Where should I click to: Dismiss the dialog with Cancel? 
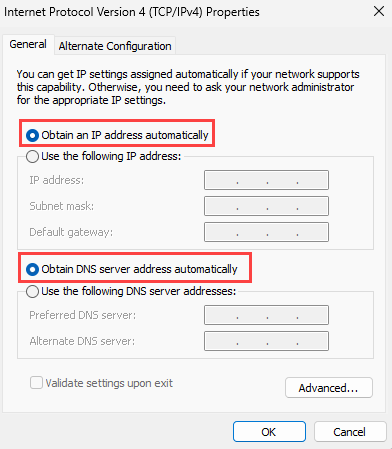tap(350, 432)
